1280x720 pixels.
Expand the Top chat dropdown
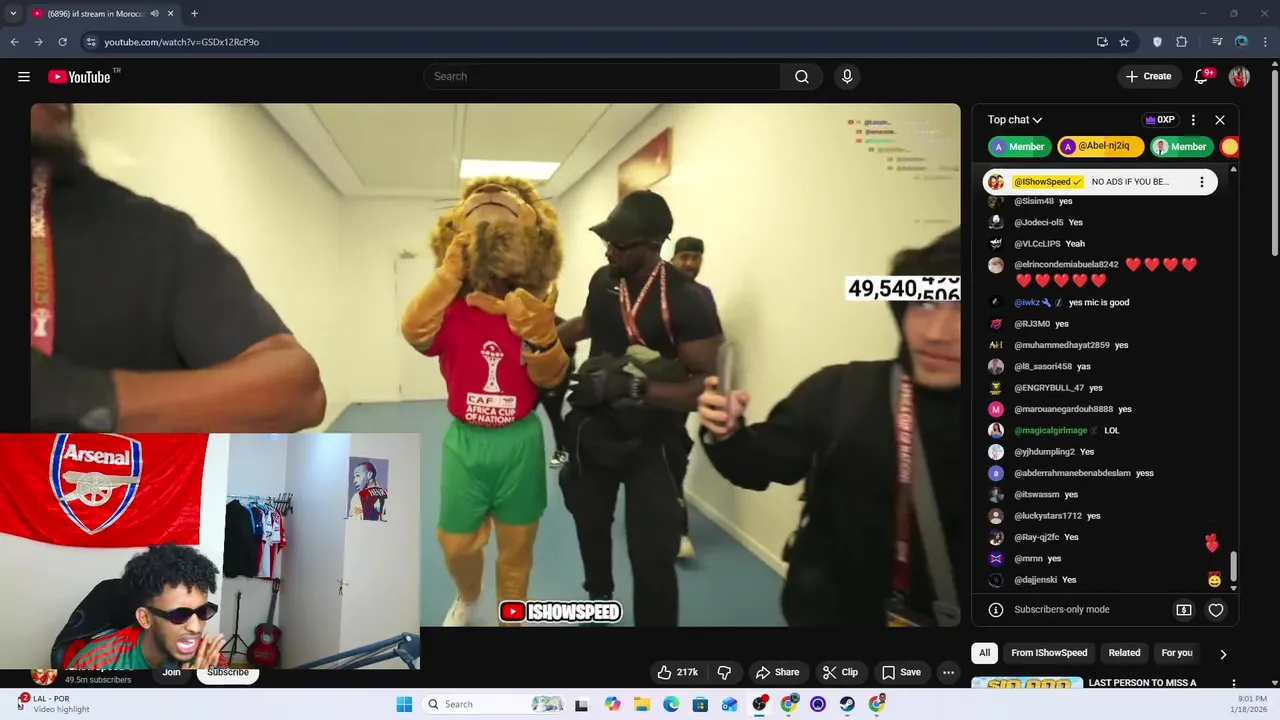[1015, 120]
